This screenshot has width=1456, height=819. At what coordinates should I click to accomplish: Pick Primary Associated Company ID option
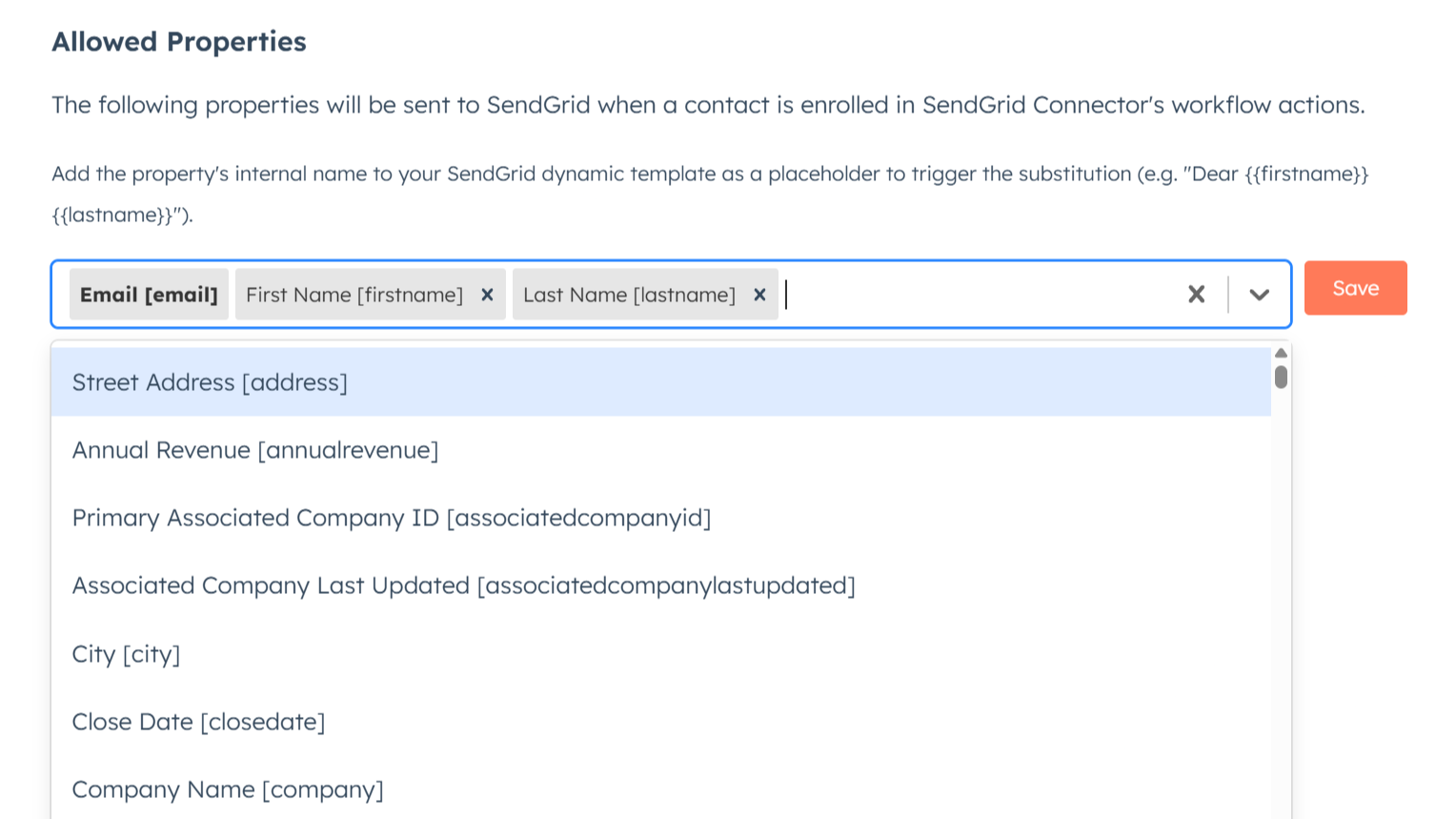click(392, 518)
